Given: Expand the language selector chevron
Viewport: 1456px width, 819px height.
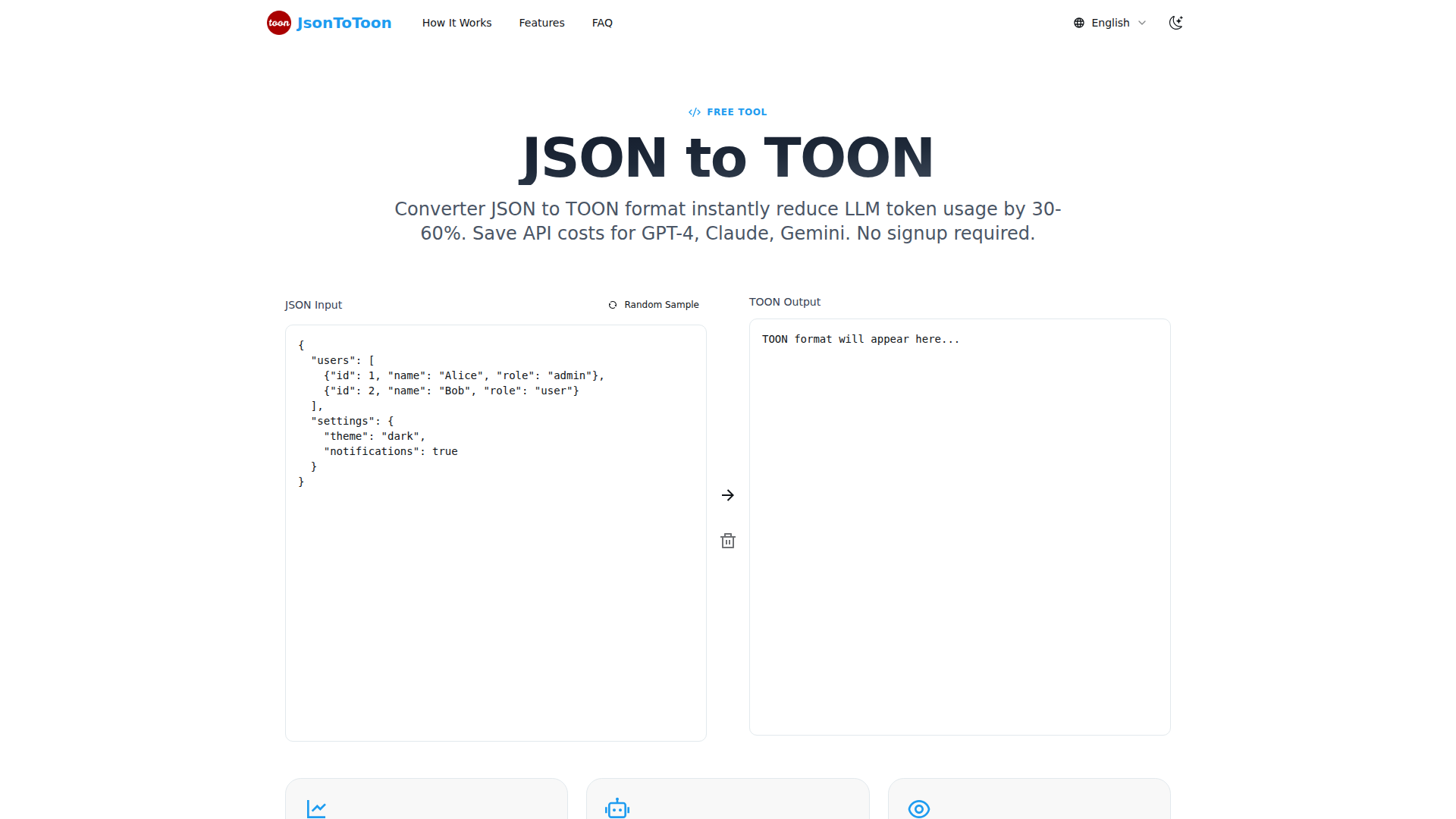Looking at the screenshot, I should click(1143, 24).
